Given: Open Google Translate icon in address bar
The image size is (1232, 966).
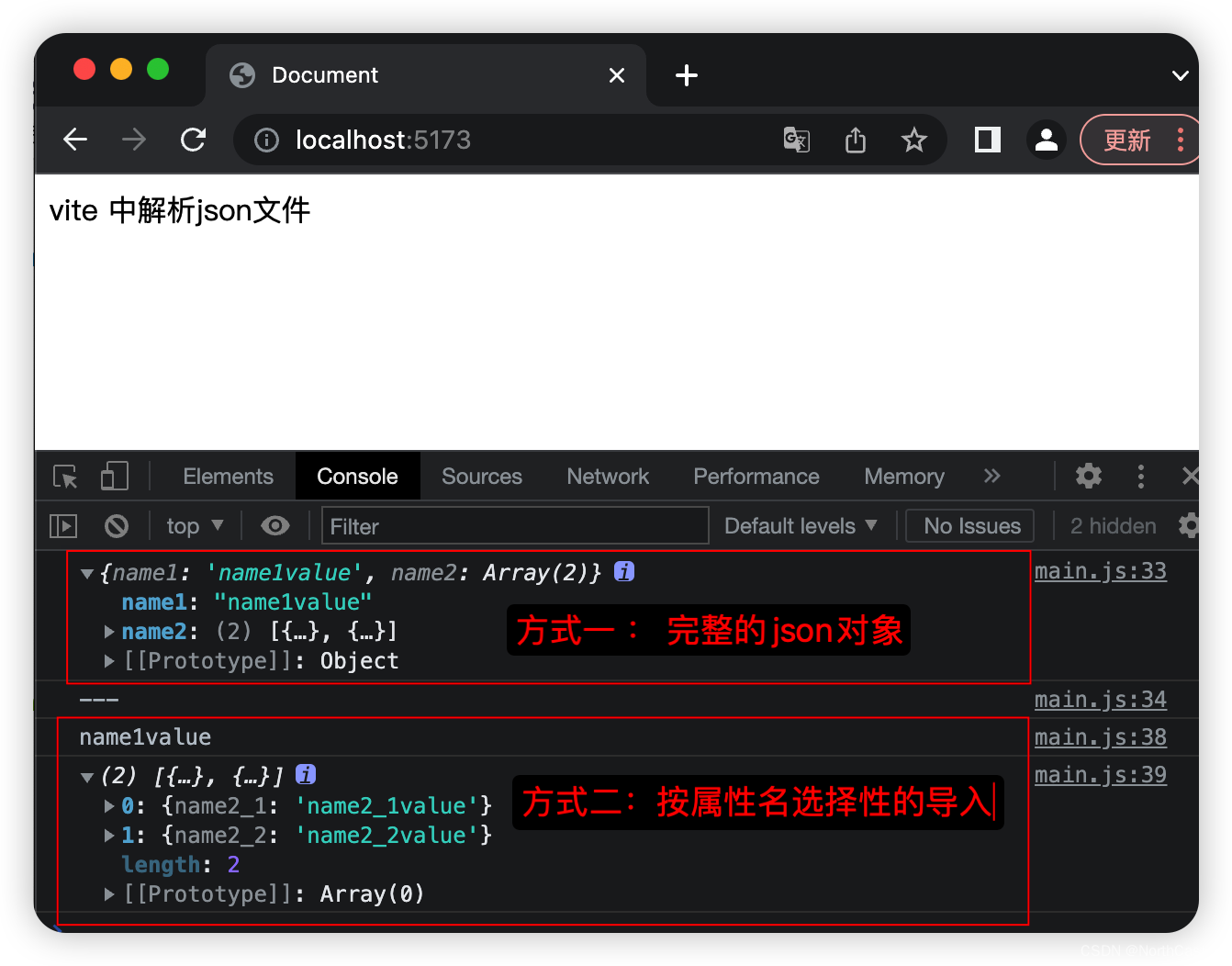Looking at the screenshot, I should 796,140.
